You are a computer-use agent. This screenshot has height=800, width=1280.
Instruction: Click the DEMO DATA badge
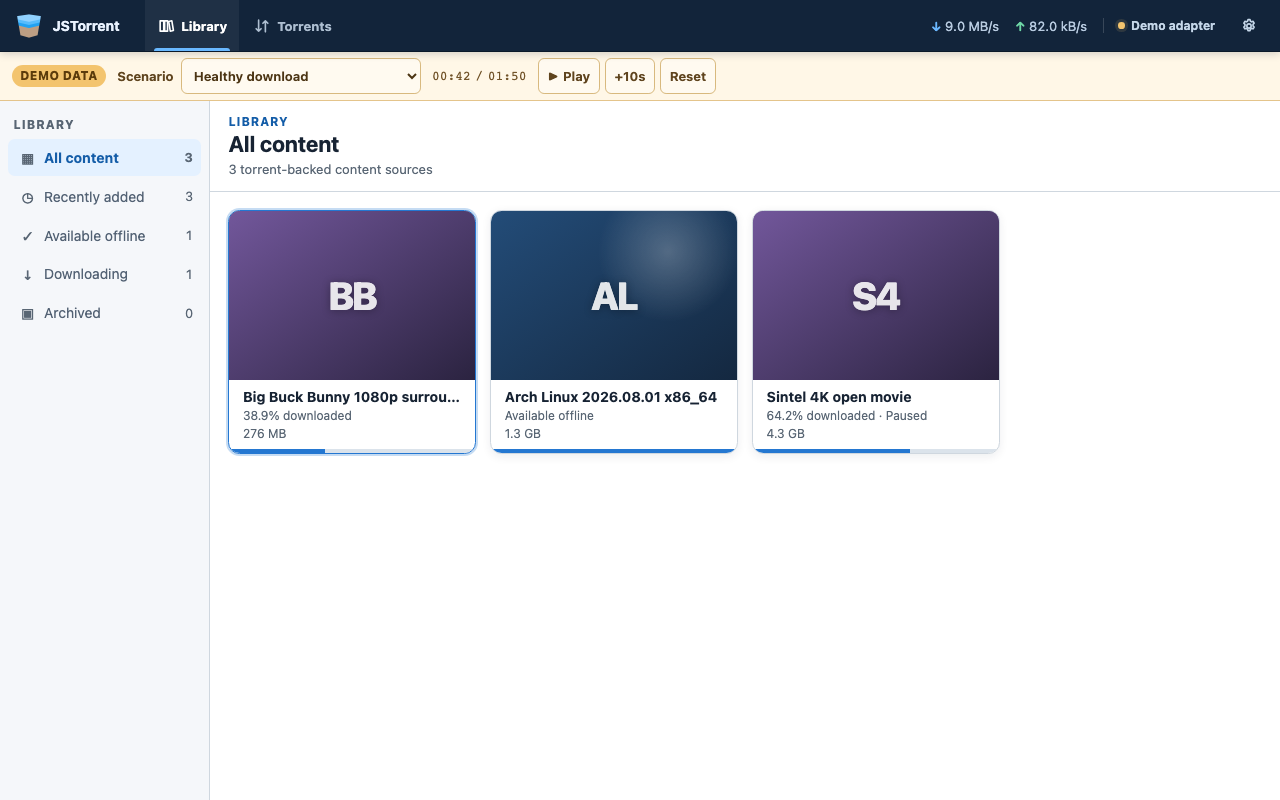[59, 76]
